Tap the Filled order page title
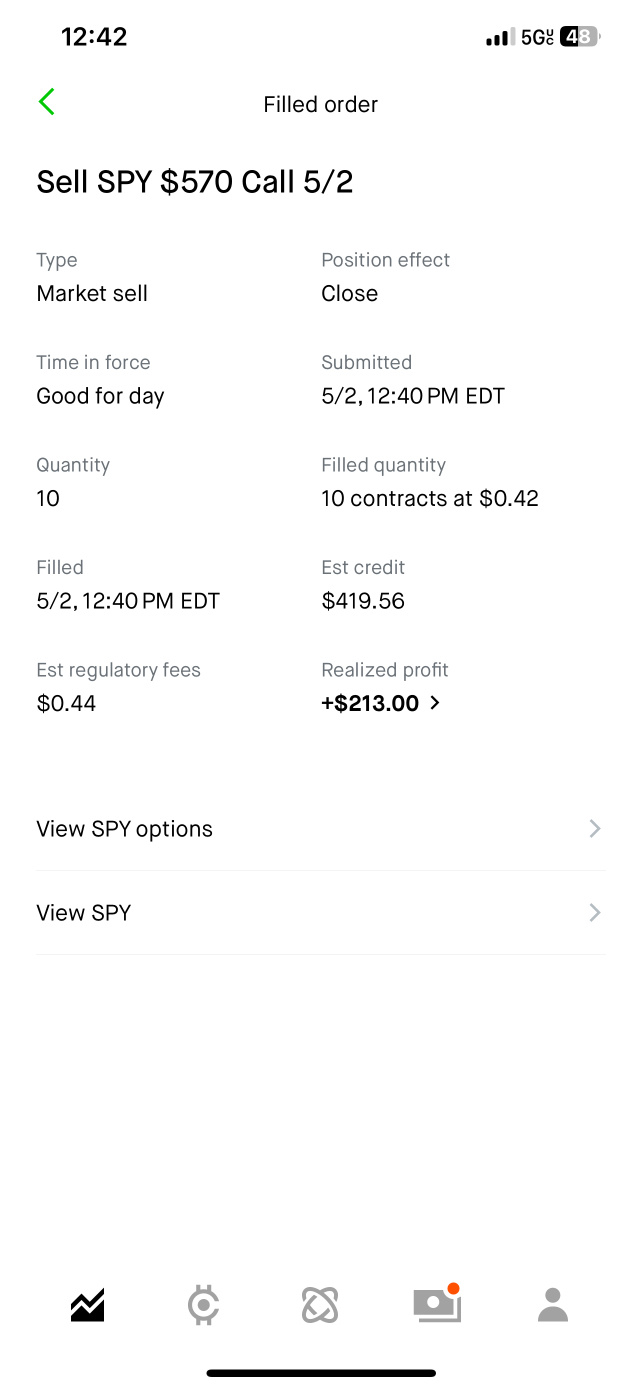 321,104
